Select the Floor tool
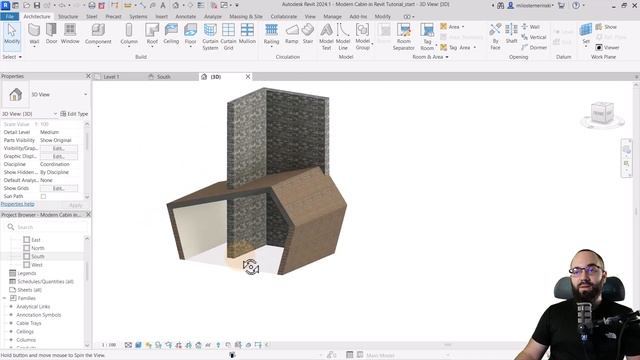The height and width of the screenshot is (360, 640). tap(190, 34)
